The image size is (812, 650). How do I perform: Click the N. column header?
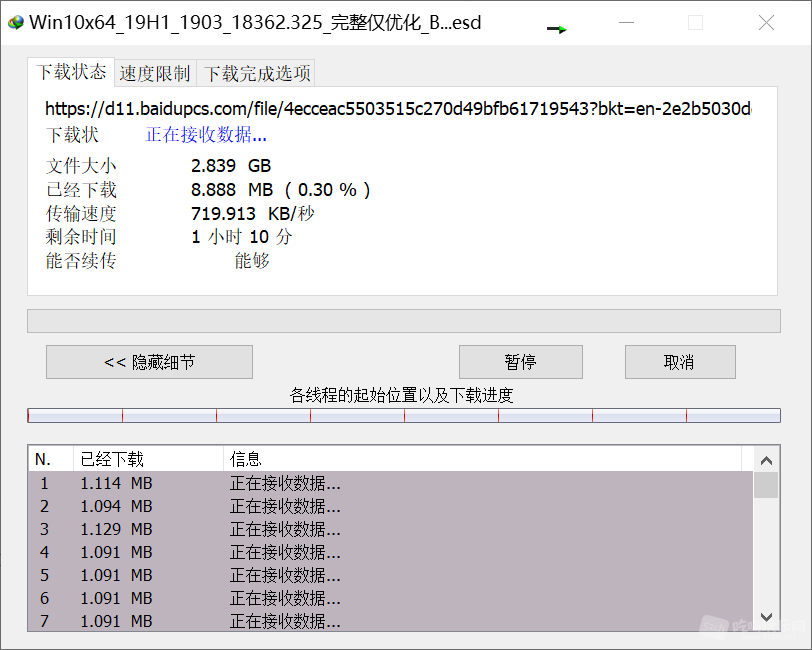coord(51,459)
